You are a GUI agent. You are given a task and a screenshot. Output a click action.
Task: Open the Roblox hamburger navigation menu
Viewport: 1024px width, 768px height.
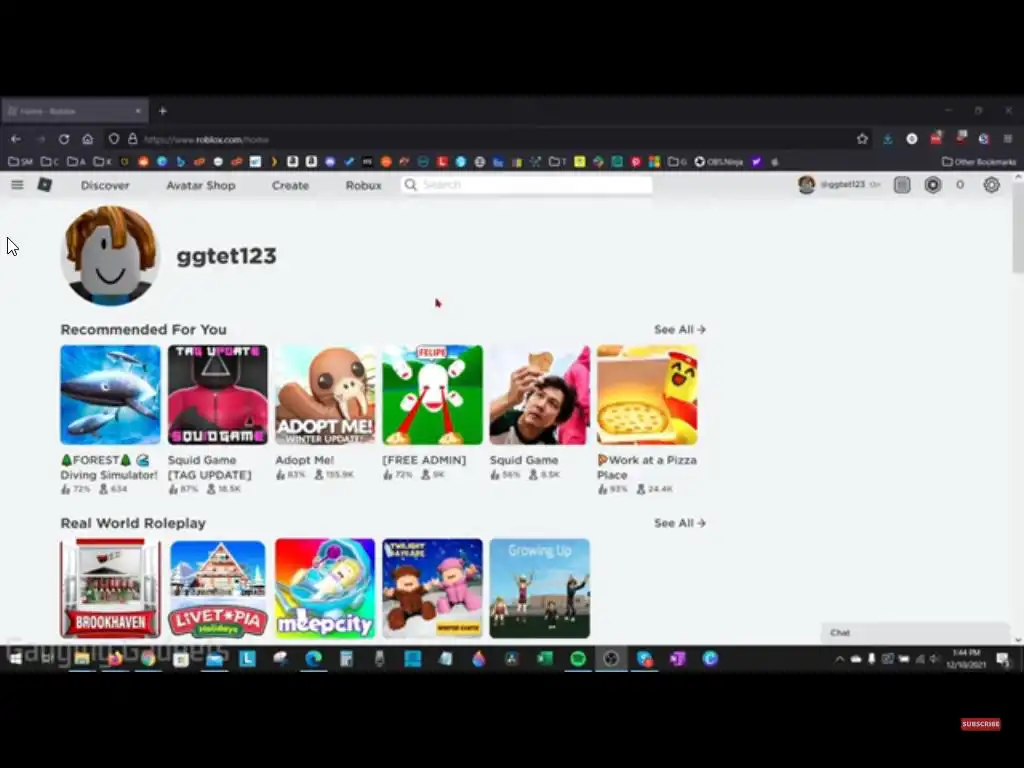point(18,185)
